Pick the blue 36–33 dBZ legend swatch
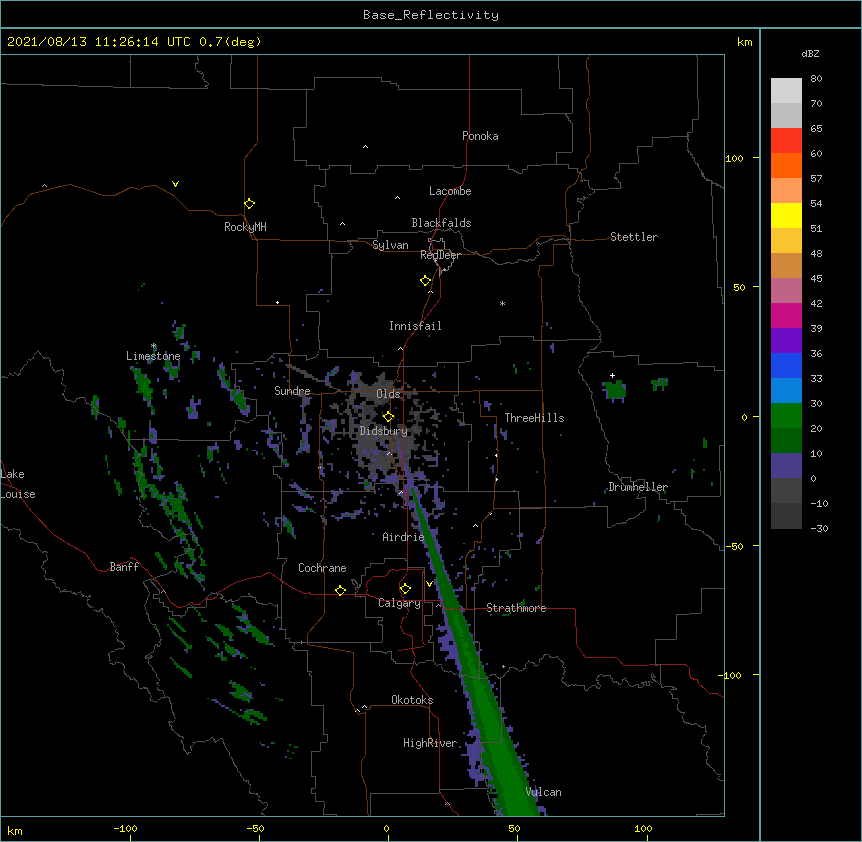The height and width of the screenshot is (842, 862). 786,365
